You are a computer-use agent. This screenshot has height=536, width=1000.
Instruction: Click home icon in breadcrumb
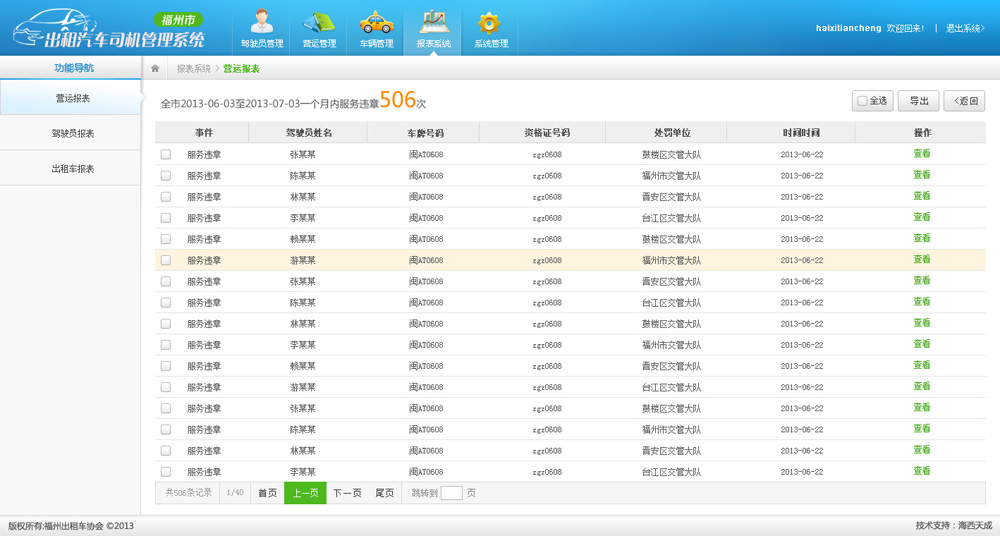[155, 69]
